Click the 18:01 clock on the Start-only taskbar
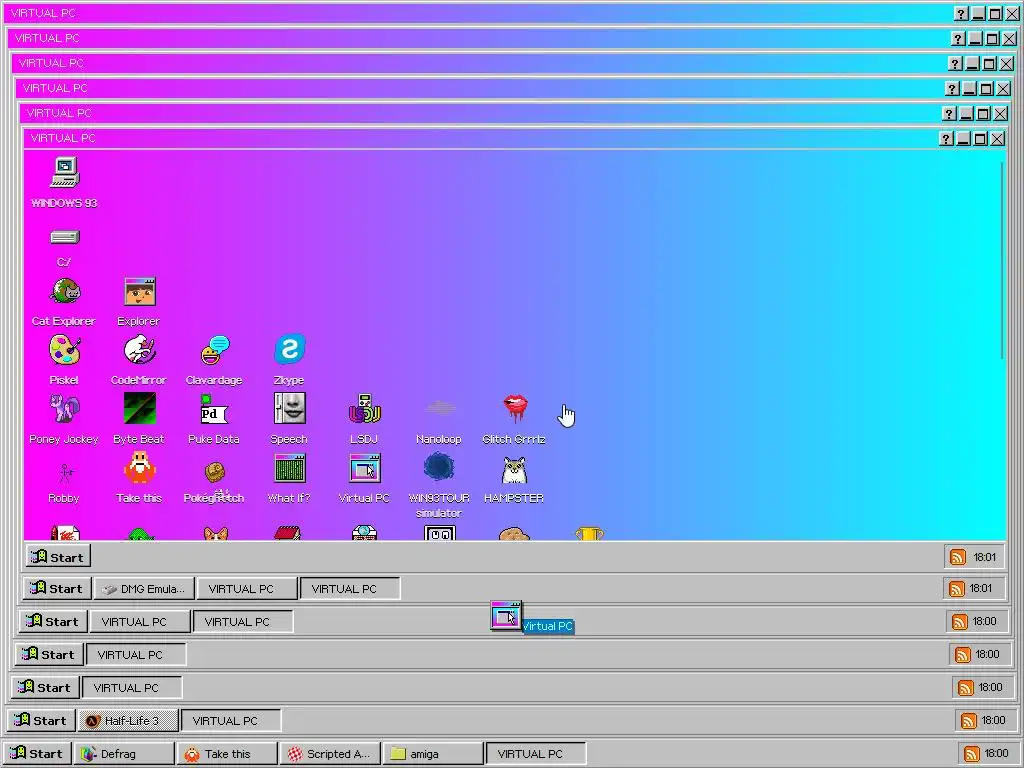The height and width of the screenshot is (768, 1024). coord(985,557)
